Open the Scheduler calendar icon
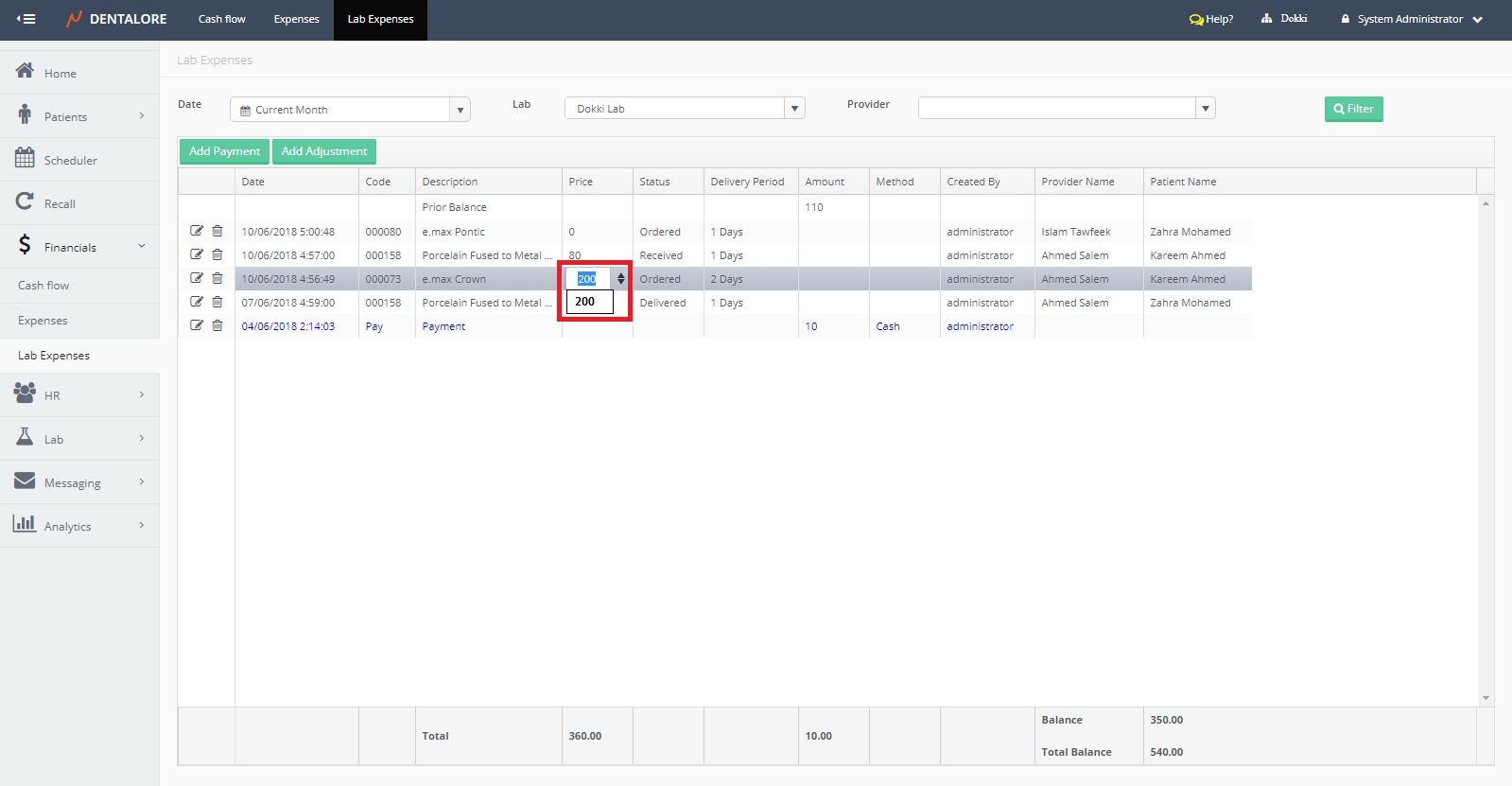Image resolution: width=1512 pixels, height=786 pixels. [25, 158]
